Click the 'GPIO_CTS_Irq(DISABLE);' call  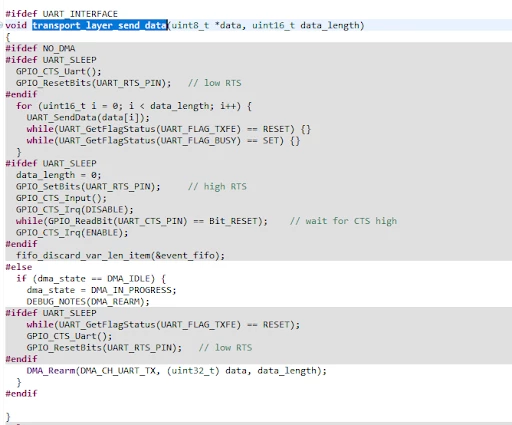tap(74, 209)
